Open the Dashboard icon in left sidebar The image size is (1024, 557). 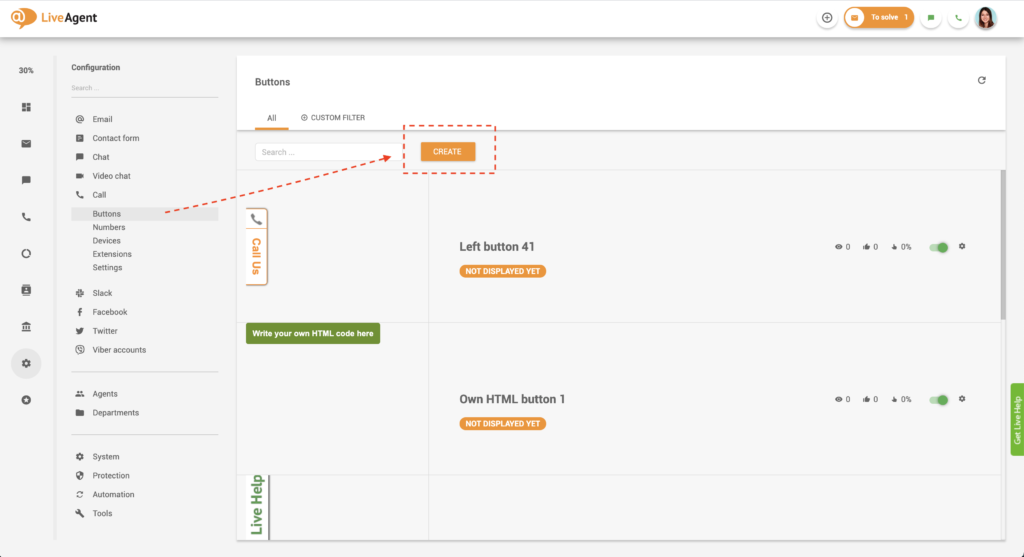tap(26, 107)
